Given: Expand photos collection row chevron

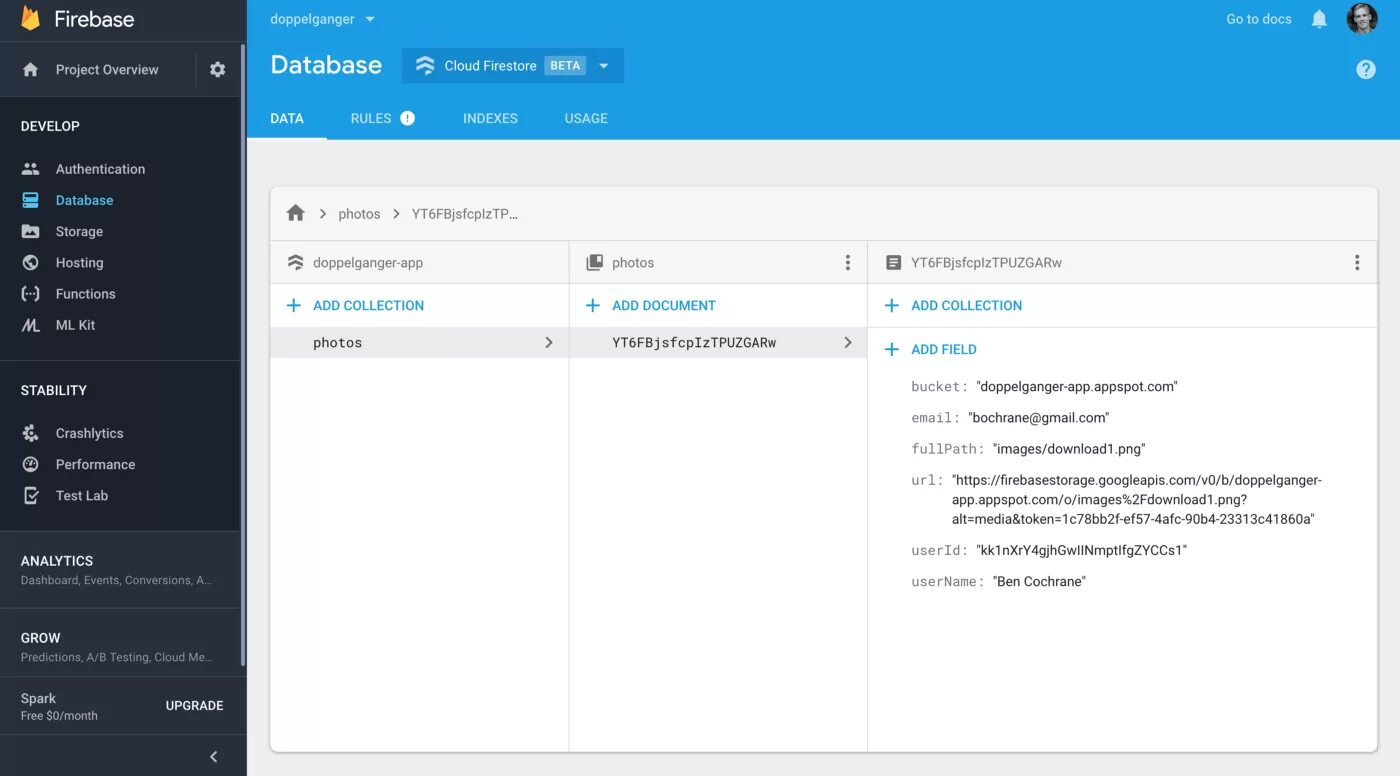Looking at the screenshot, I should point(548,342).
